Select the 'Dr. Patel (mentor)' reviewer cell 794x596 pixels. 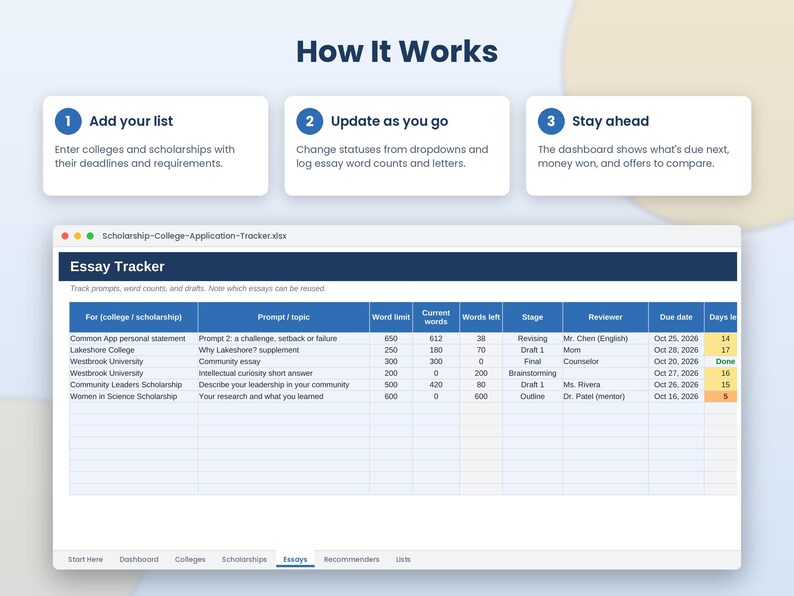(605, 396)
